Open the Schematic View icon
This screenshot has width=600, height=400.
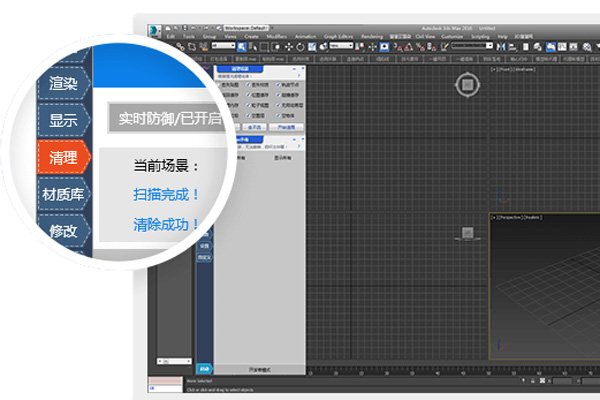[x=573, y=46]
